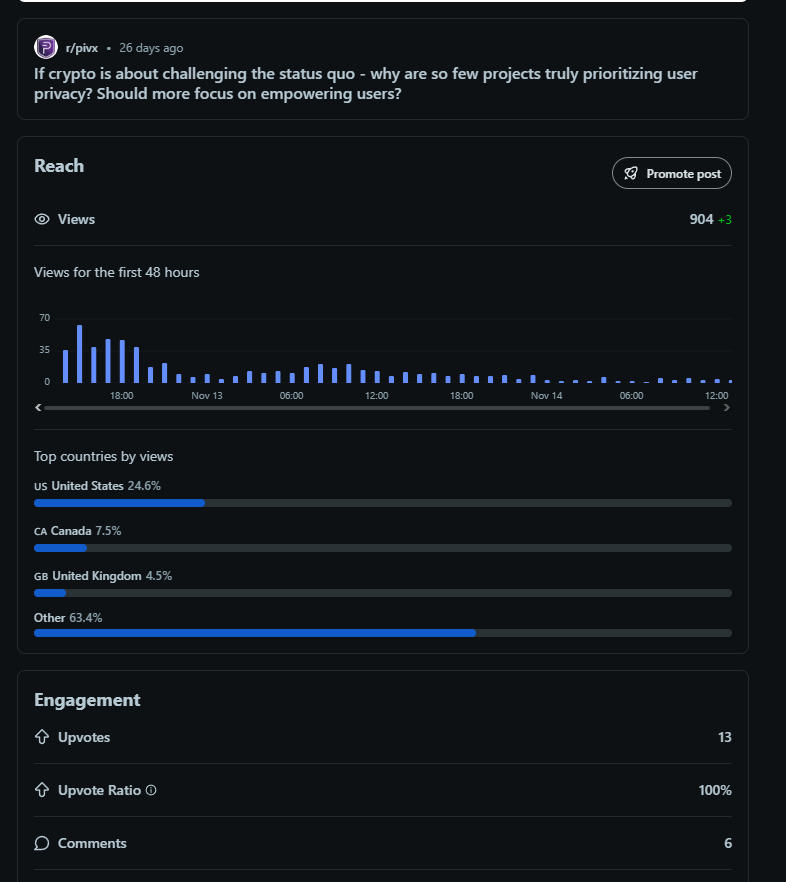Click the eye icon beside Views
The height and width of the screenshot is (882, 786).
coord(42,219)
